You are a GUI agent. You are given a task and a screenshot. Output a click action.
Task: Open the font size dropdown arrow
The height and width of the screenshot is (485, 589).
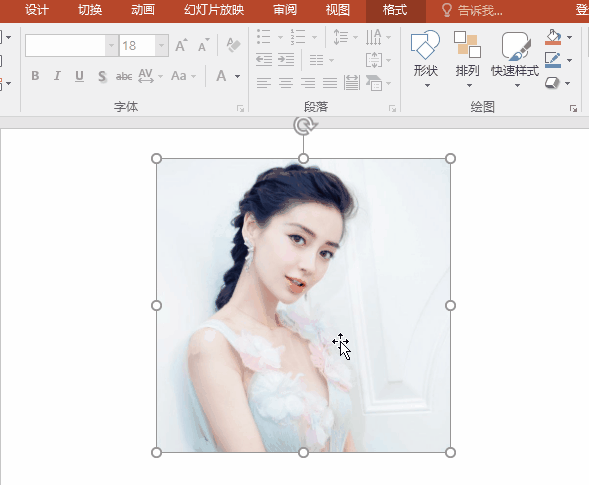162,45
